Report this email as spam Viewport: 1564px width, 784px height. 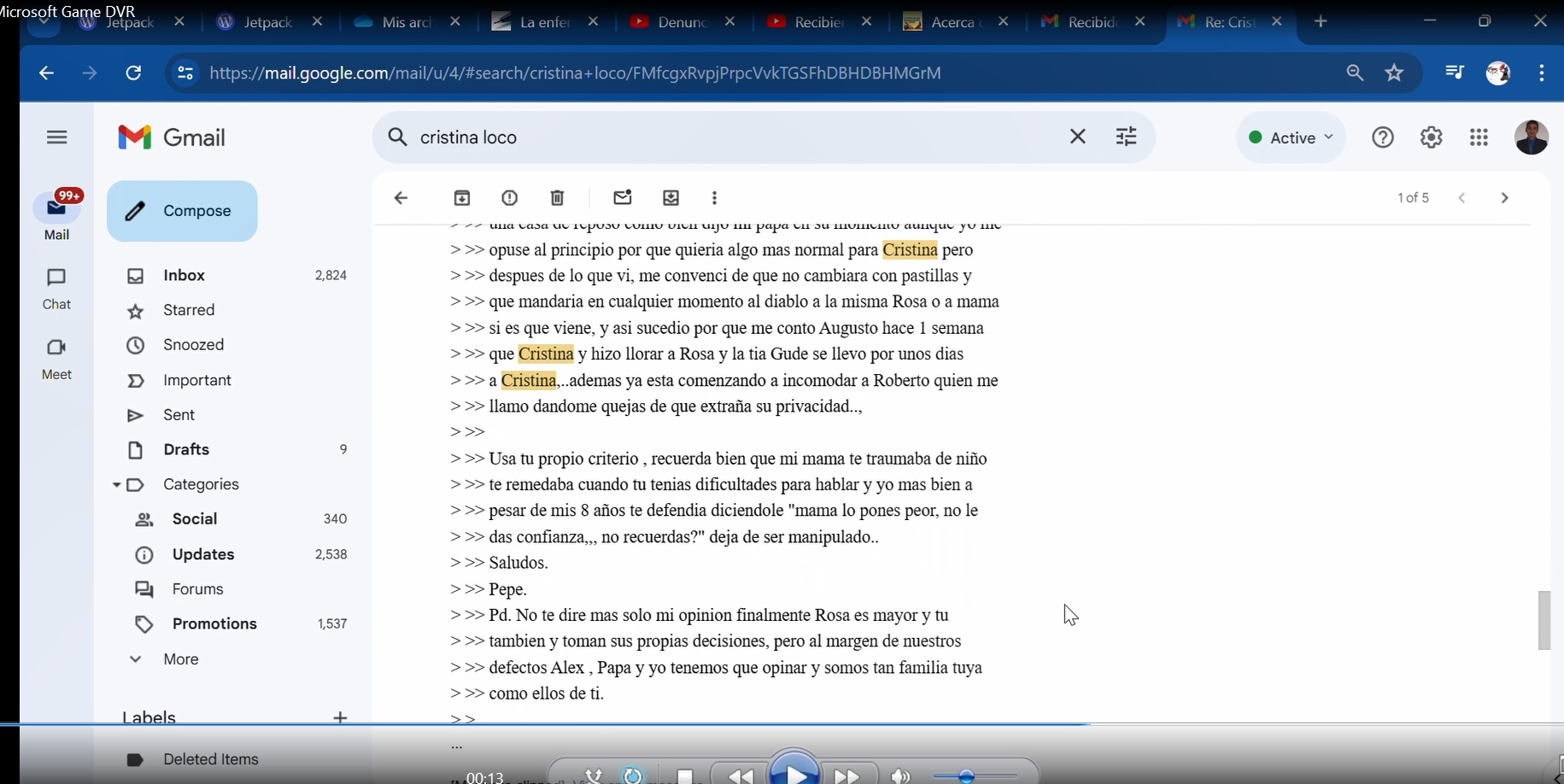point(510,198)
